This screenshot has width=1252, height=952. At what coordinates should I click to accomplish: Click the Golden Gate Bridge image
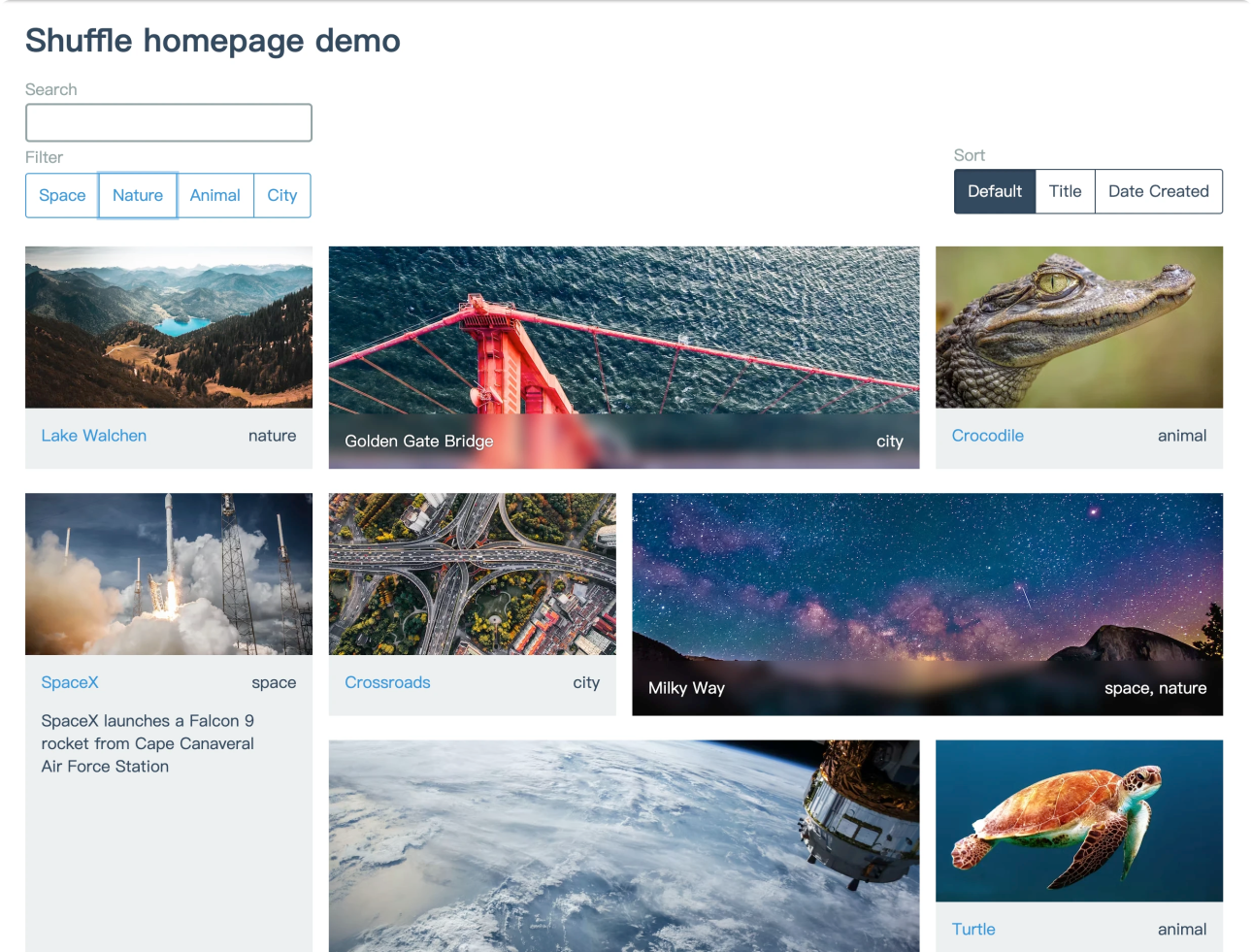pyautogui.click(x=623, y=330)
